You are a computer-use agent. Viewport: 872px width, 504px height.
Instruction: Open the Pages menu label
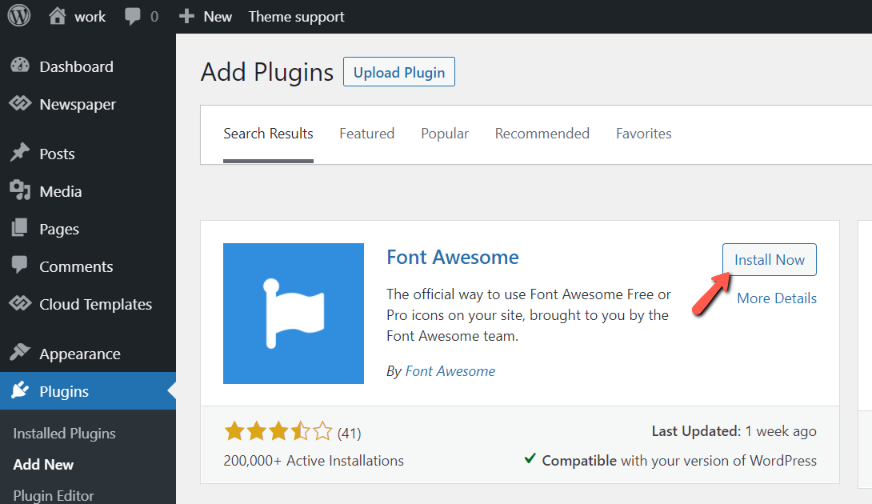tap(59, 230)
